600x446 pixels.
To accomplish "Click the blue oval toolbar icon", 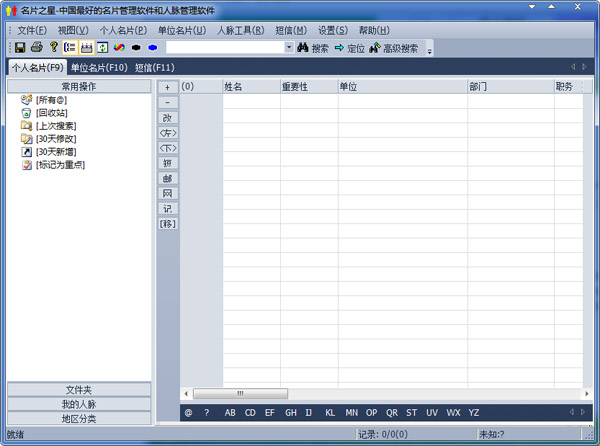I will pos(153,47).
